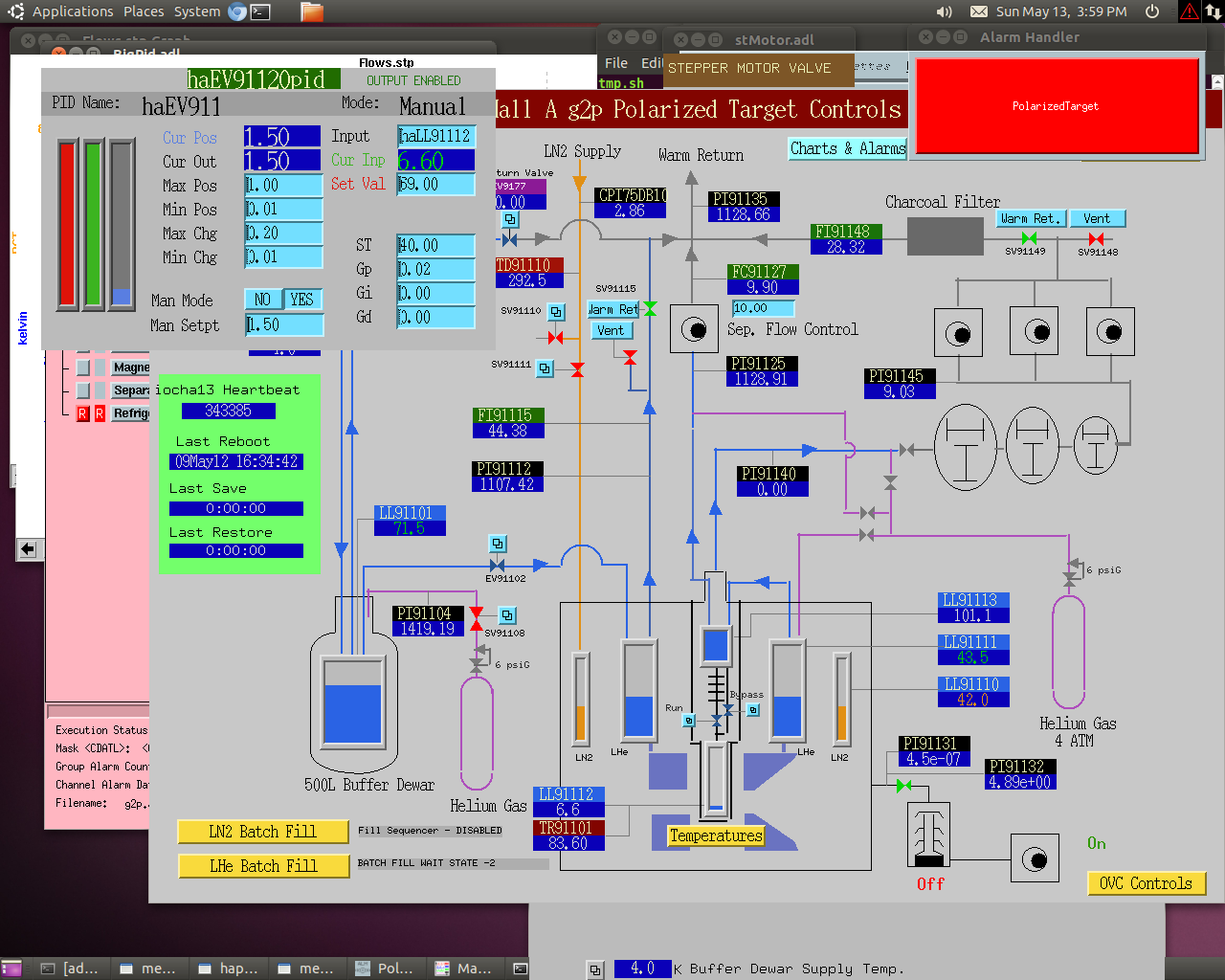1225x980 pixels.
Task: Click the Set Val 69.00 field
Action: (x=436, y=184)
